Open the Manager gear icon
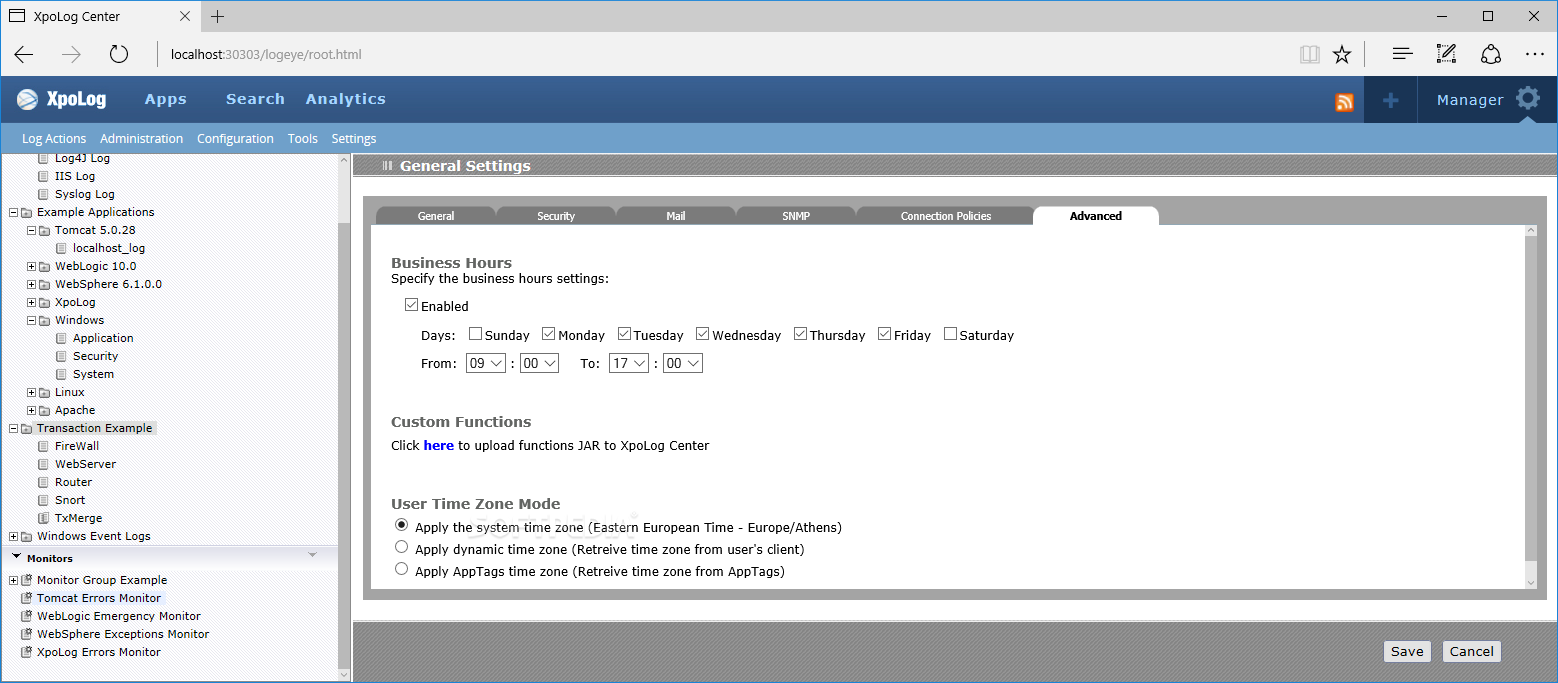This screenshot has height=683, width=1558. (x=1527, y=99)
